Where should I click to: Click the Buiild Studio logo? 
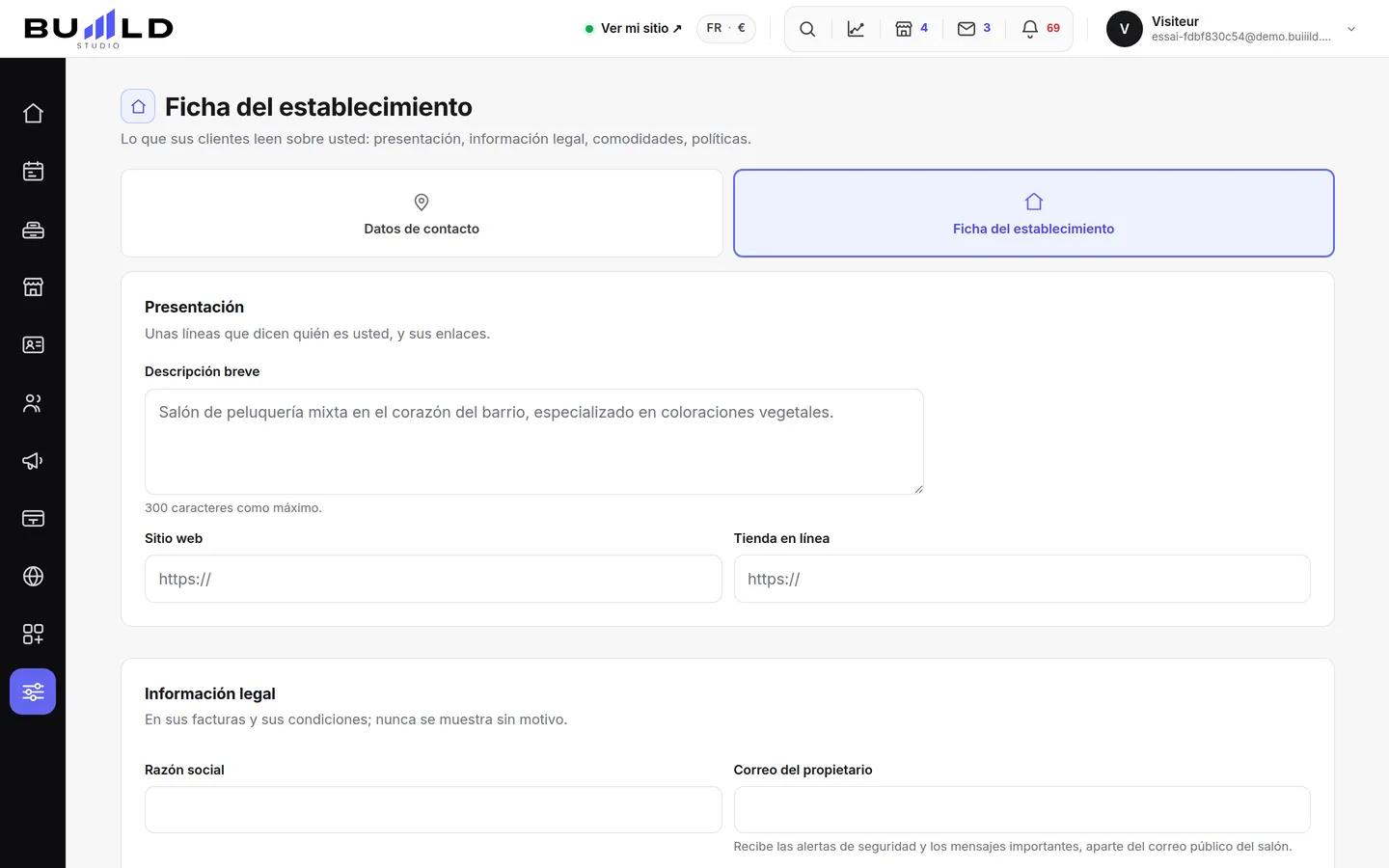click(98, 29)
